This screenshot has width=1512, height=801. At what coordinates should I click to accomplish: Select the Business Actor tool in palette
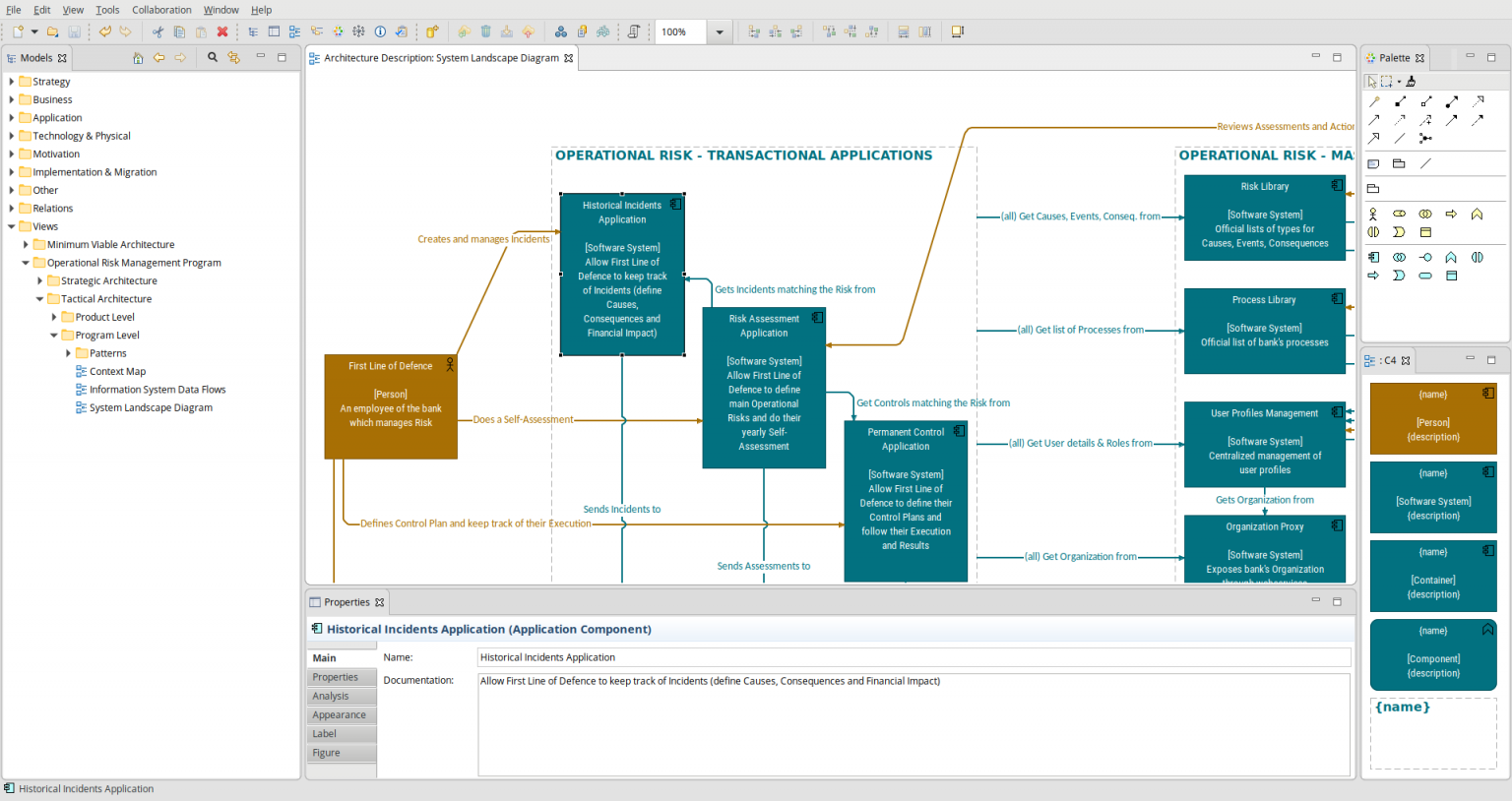[1373, 214]
